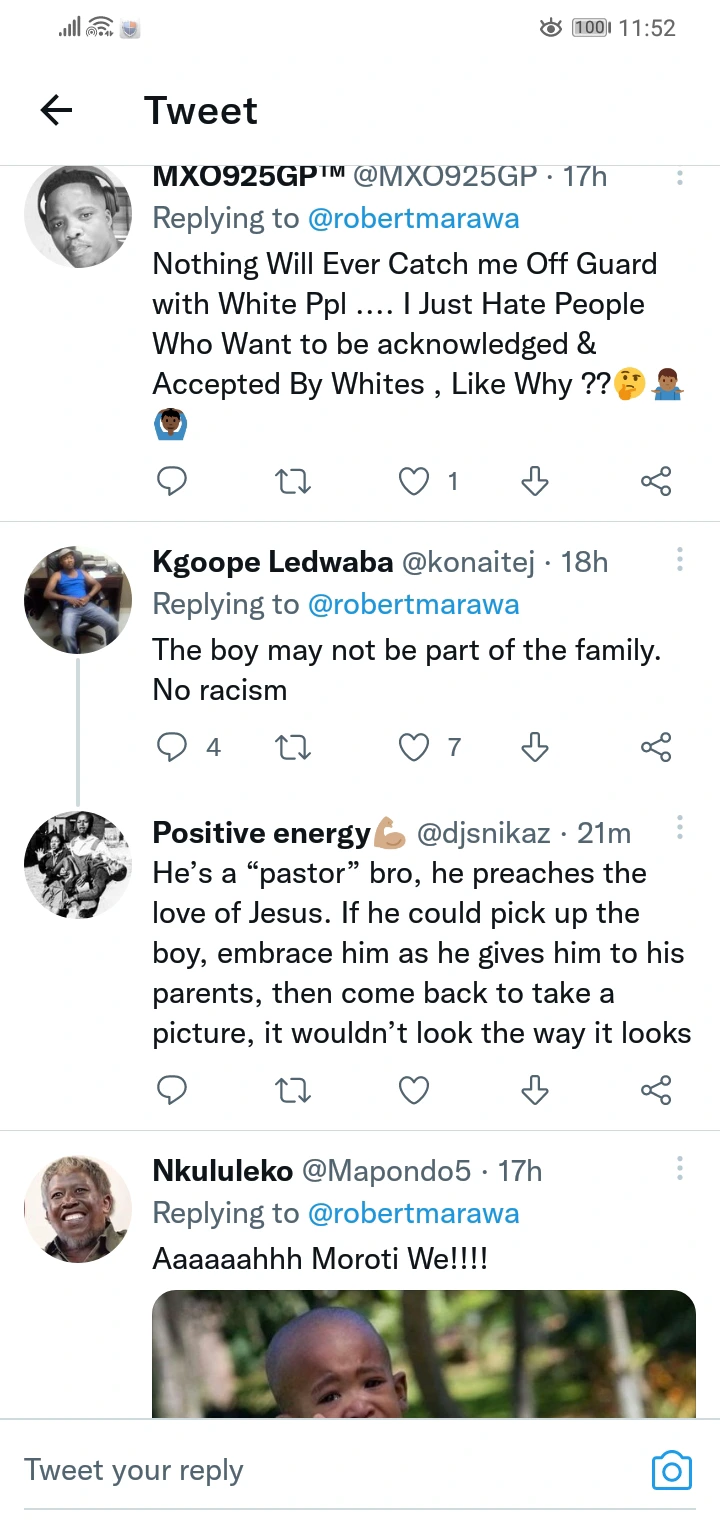The image size is (720, 1520).
Task: Reply to MXO925GP's tweet
Action: click(173, 482)
